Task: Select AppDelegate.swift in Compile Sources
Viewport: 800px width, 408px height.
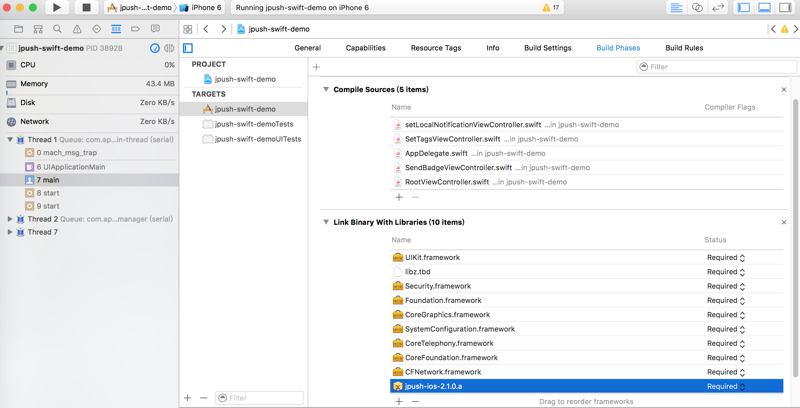Action: pos(587,153)
